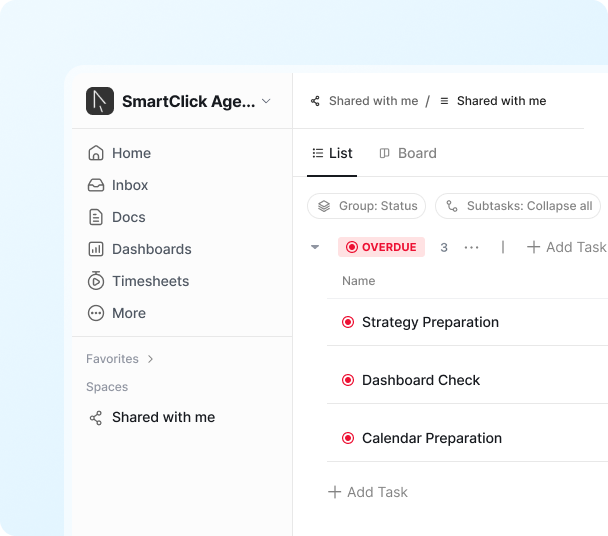Screen dimensions: 608x536
Task: Click share icon beside Shared with me space
Action: (96, 418)
